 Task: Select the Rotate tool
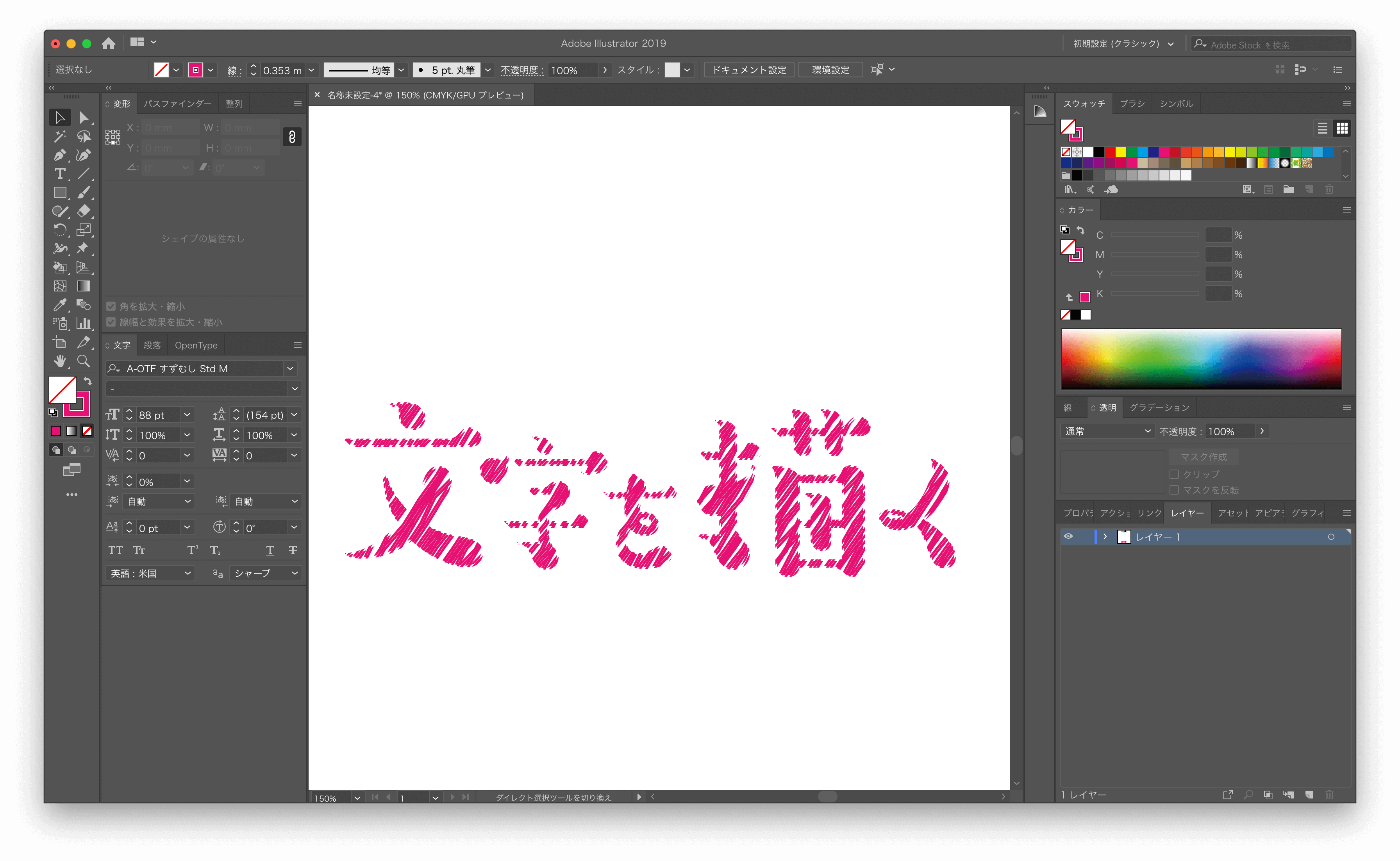tap(59, 230)
